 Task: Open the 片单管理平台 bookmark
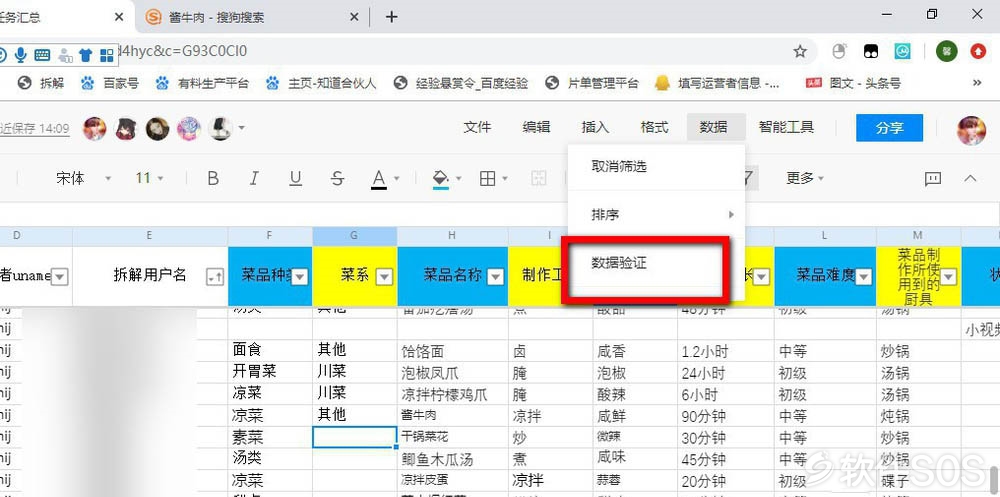tap(592, 83)
